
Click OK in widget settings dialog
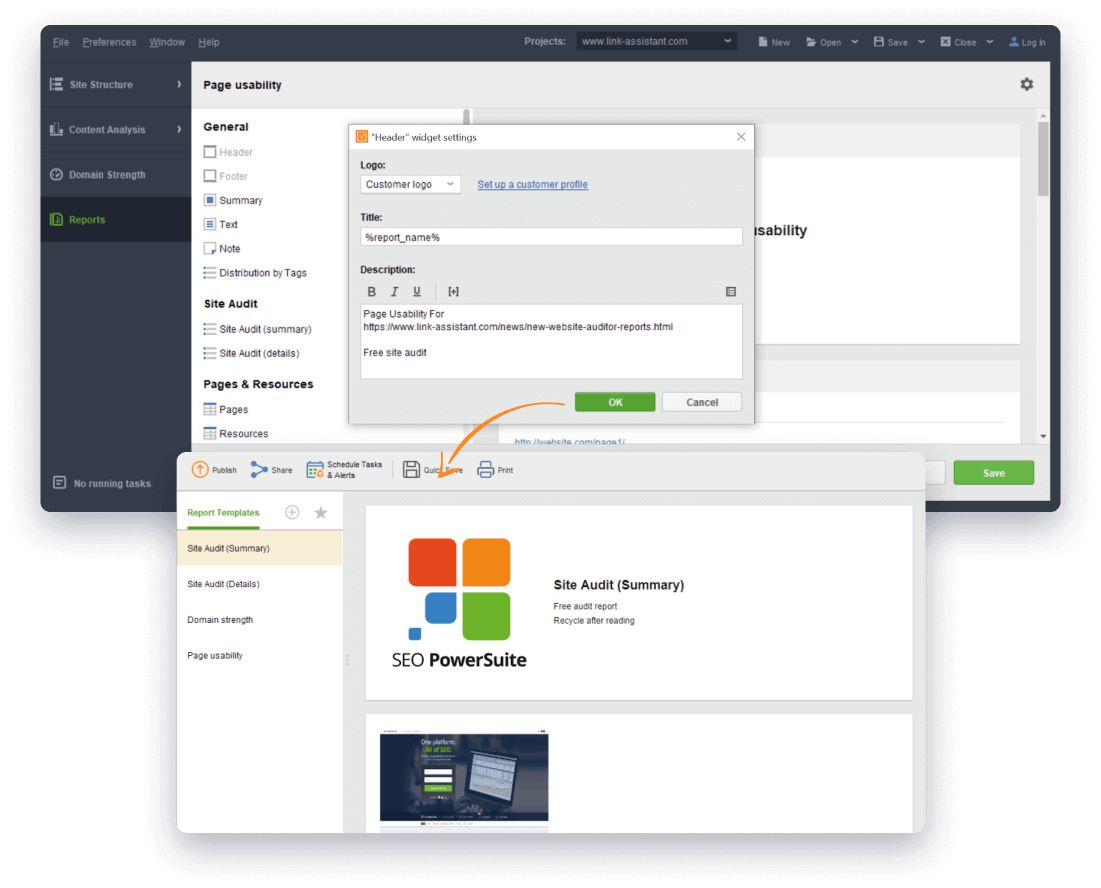(x=615, y=402)
